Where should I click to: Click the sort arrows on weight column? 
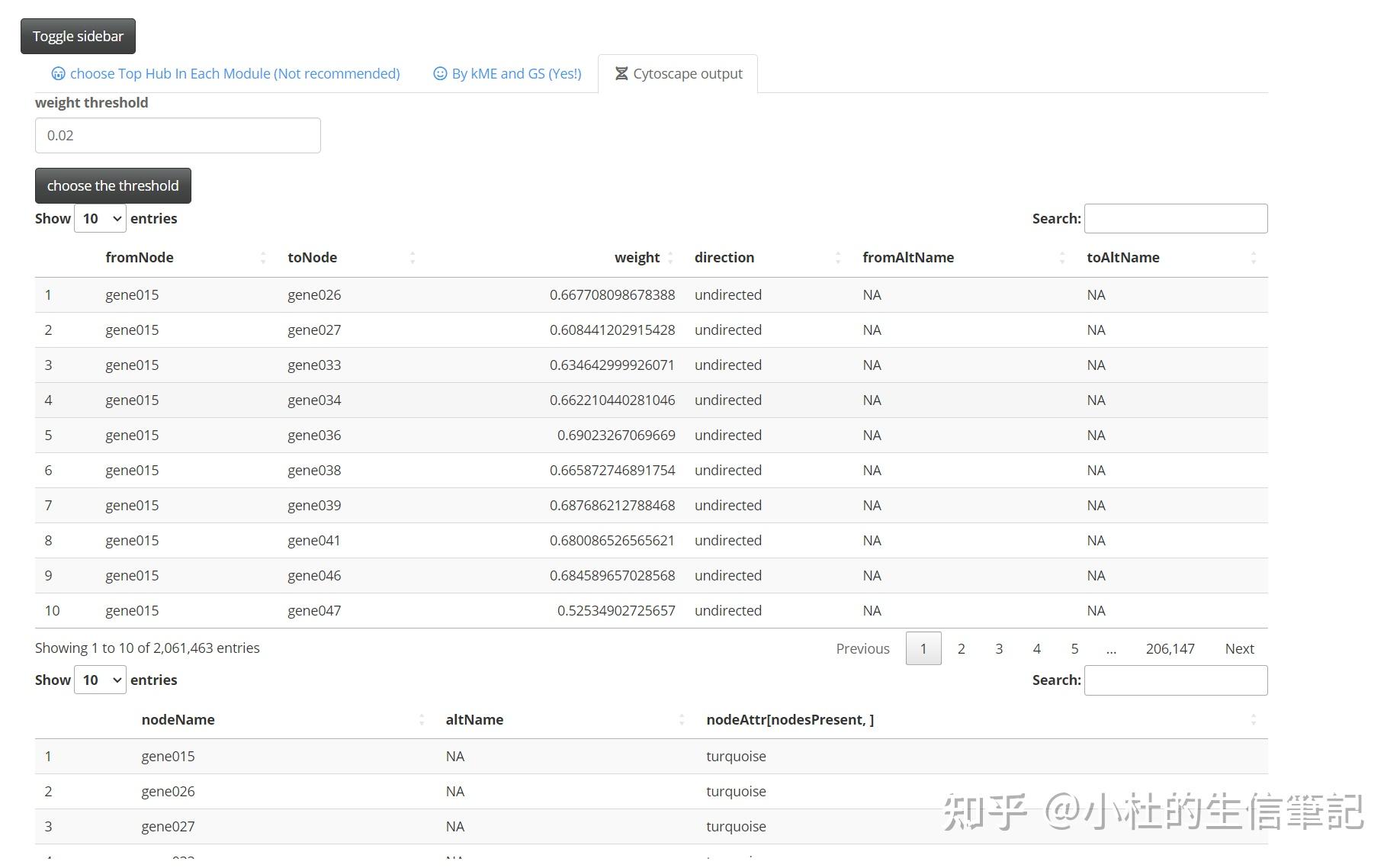[x=671, y=257]
